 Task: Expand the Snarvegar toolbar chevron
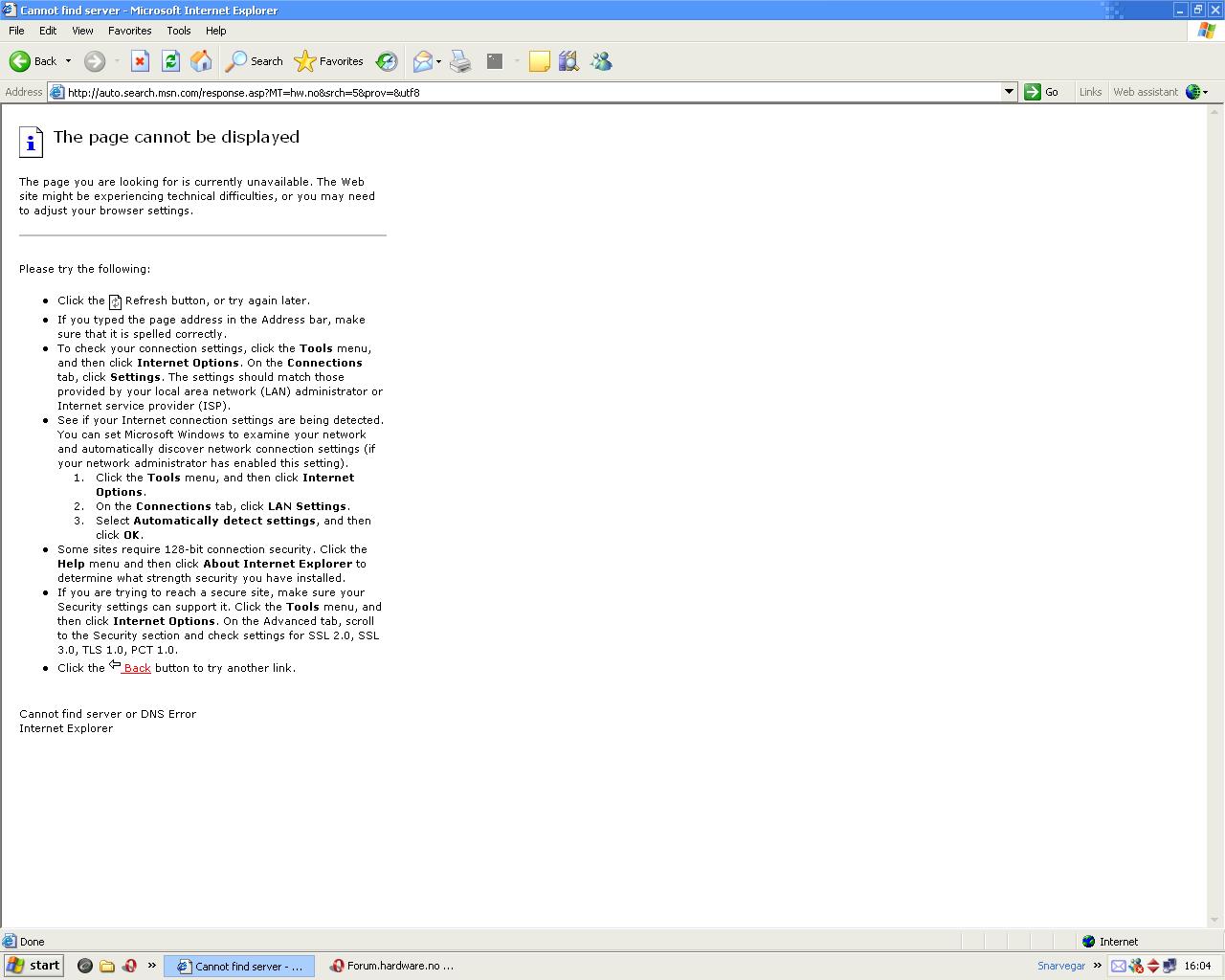tap(1098, 965)
